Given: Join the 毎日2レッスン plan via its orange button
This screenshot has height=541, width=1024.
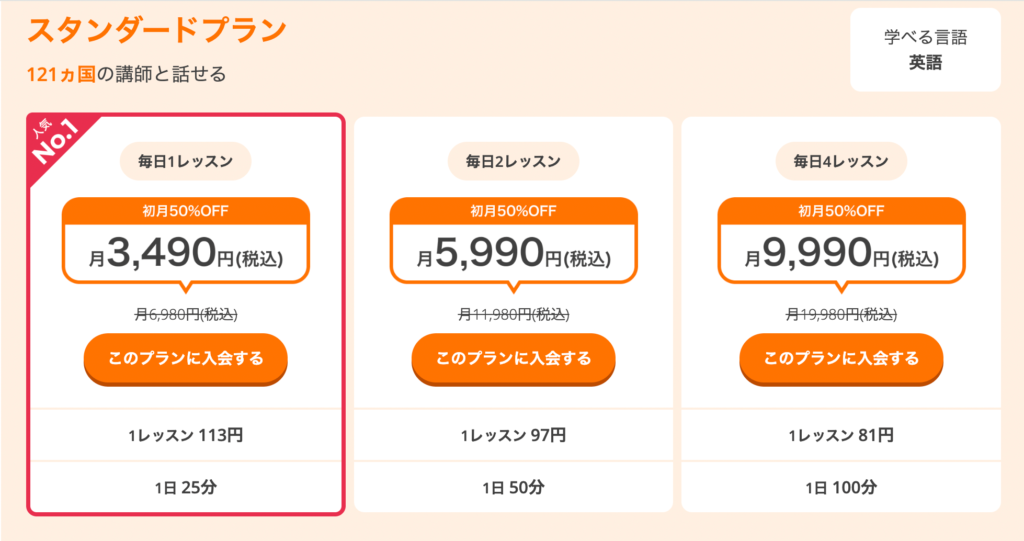Looking at the screenshot, I should point(513,359).
